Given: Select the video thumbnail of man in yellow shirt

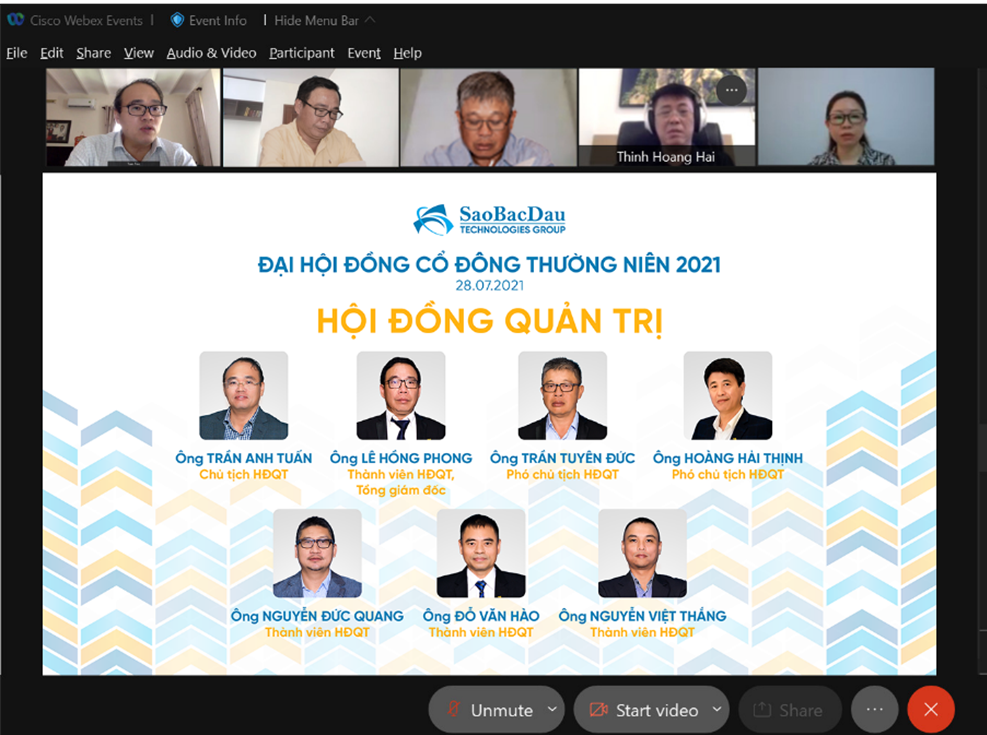Looking at the screenshot, I should [x=310, y=117].
